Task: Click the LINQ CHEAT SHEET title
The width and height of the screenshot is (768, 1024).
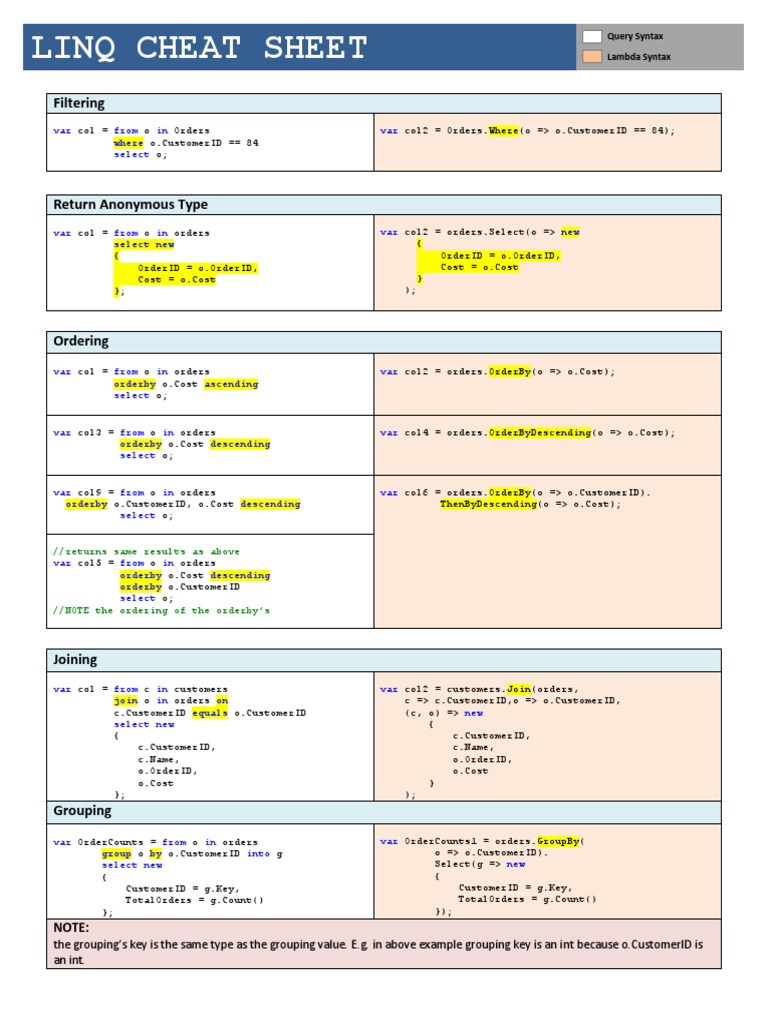Action: tap(200, 47)
